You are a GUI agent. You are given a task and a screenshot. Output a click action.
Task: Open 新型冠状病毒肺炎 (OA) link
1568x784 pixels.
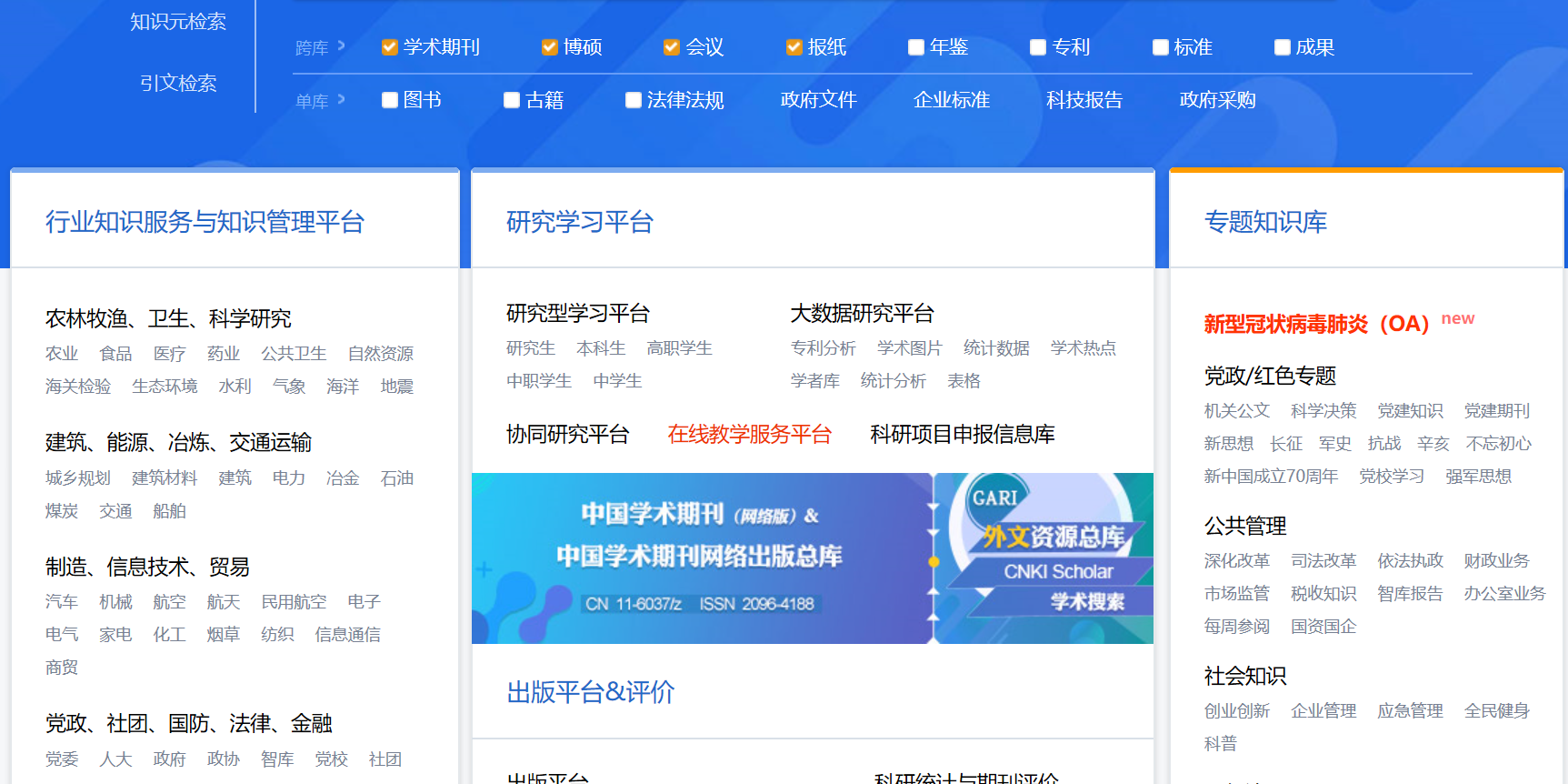coord(1316,324)
